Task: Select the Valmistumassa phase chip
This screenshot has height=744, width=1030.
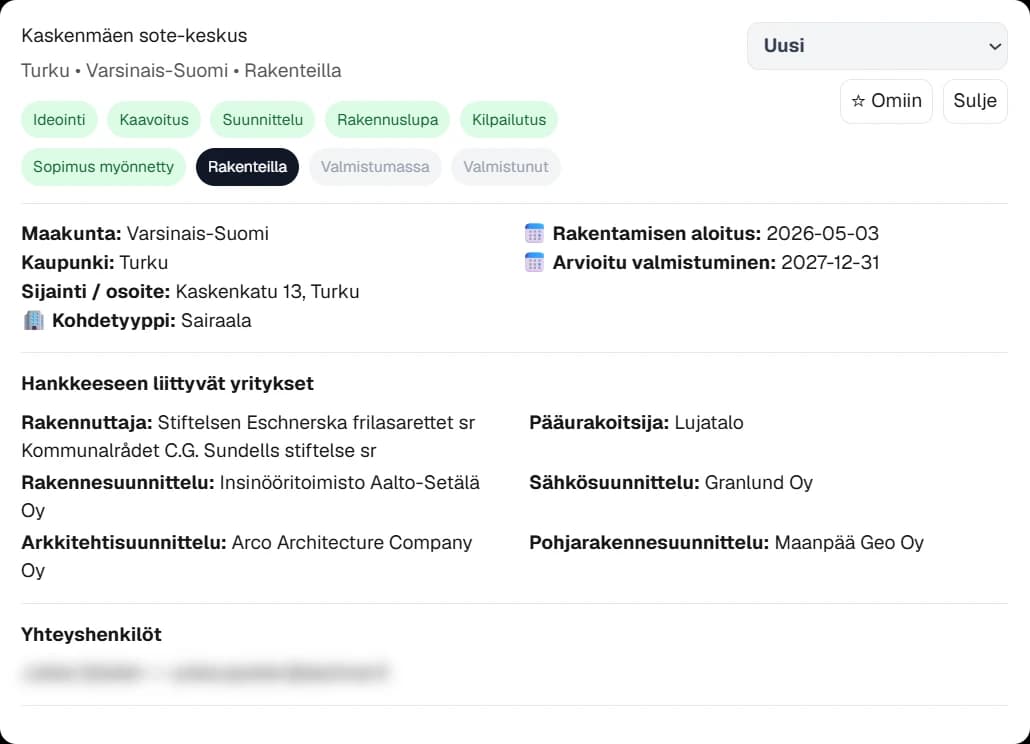Action: click(x=375, y=167)
